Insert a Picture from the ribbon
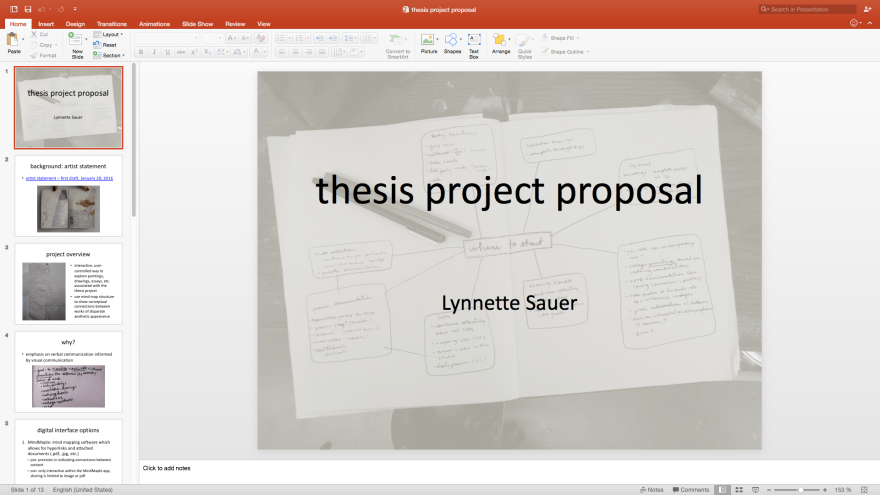The image size is (880, 495). coord(428,43)
